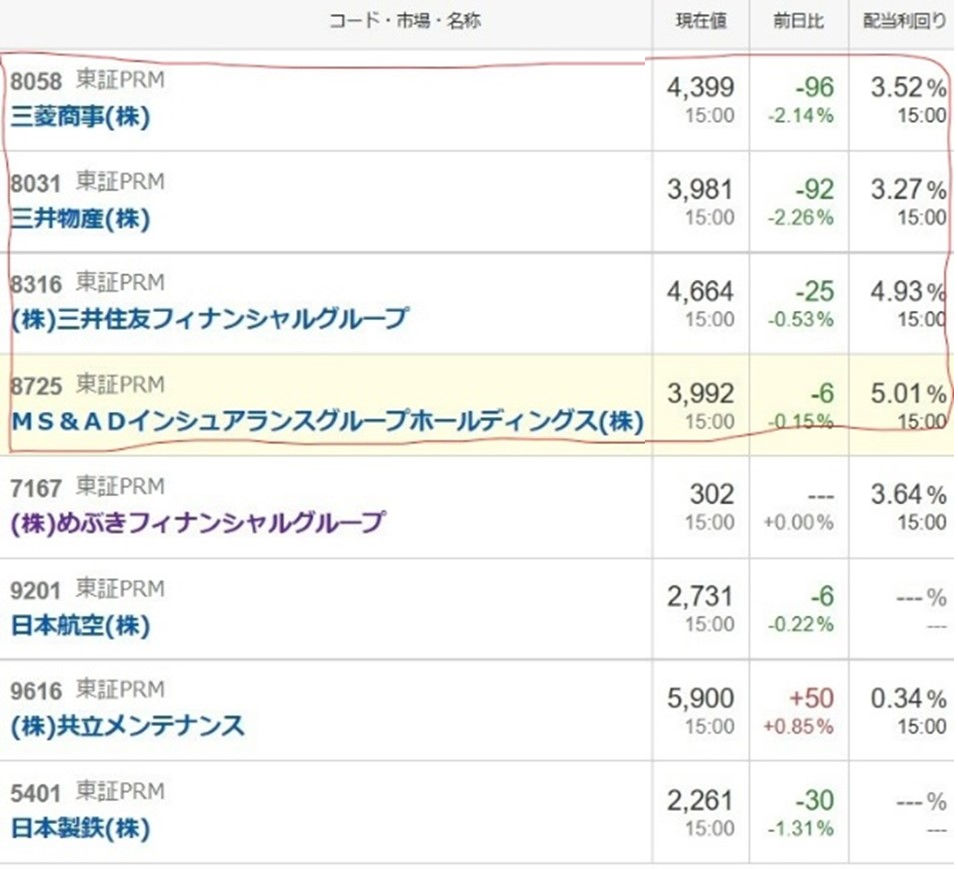Open MS&ADインシュアランスグループホールディングス link
958x869 pixels.
[x=326, y=421]
